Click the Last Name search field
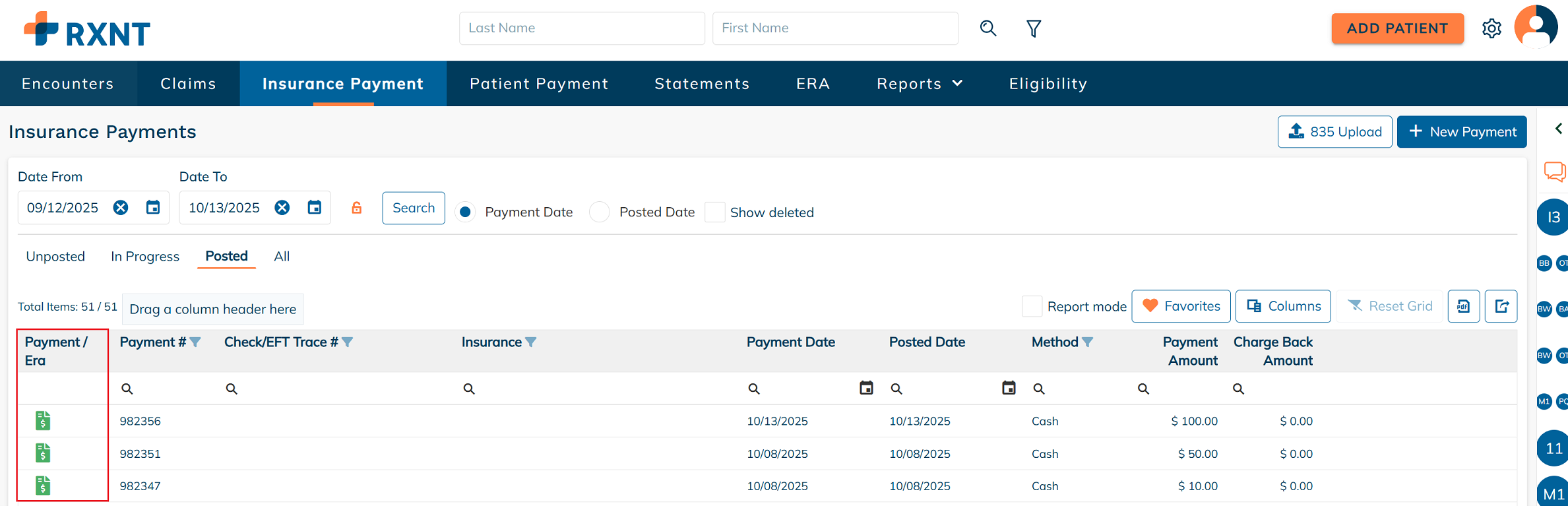The width and height of the screenshot is (1568, 506). [x=581, y=28]
